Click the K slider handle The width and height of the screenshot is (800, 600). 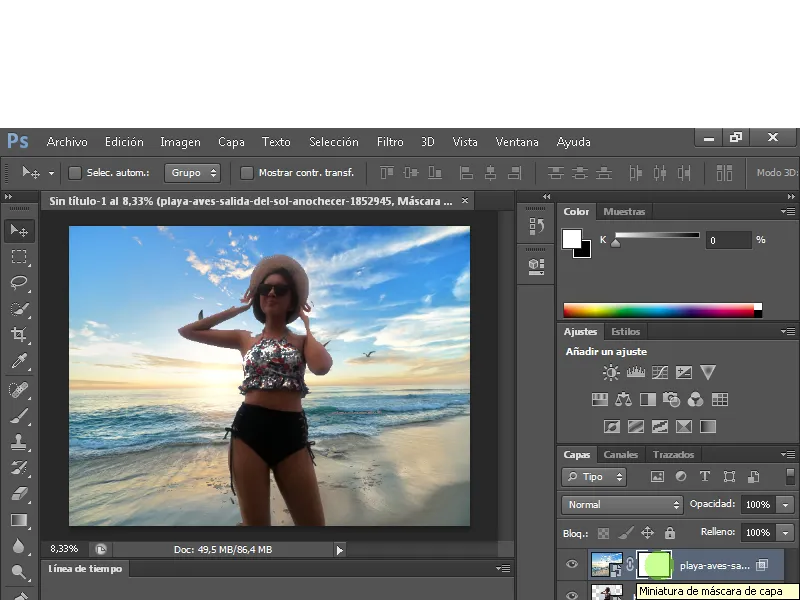point(616,243)
